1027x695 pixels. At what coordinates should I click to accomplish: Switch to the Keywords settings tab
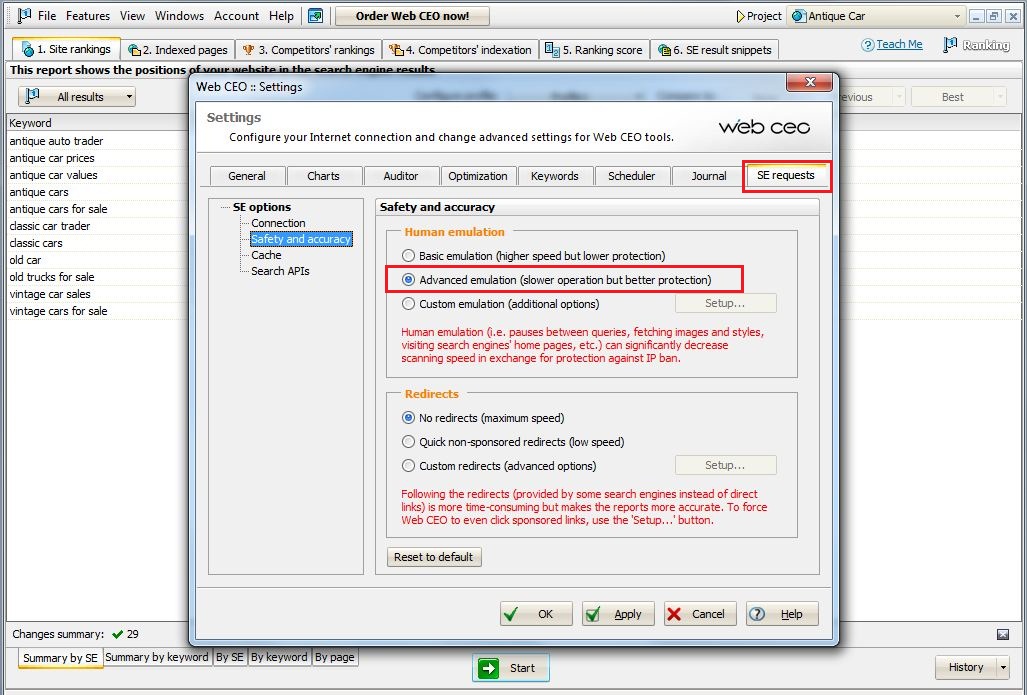[555, 176]
